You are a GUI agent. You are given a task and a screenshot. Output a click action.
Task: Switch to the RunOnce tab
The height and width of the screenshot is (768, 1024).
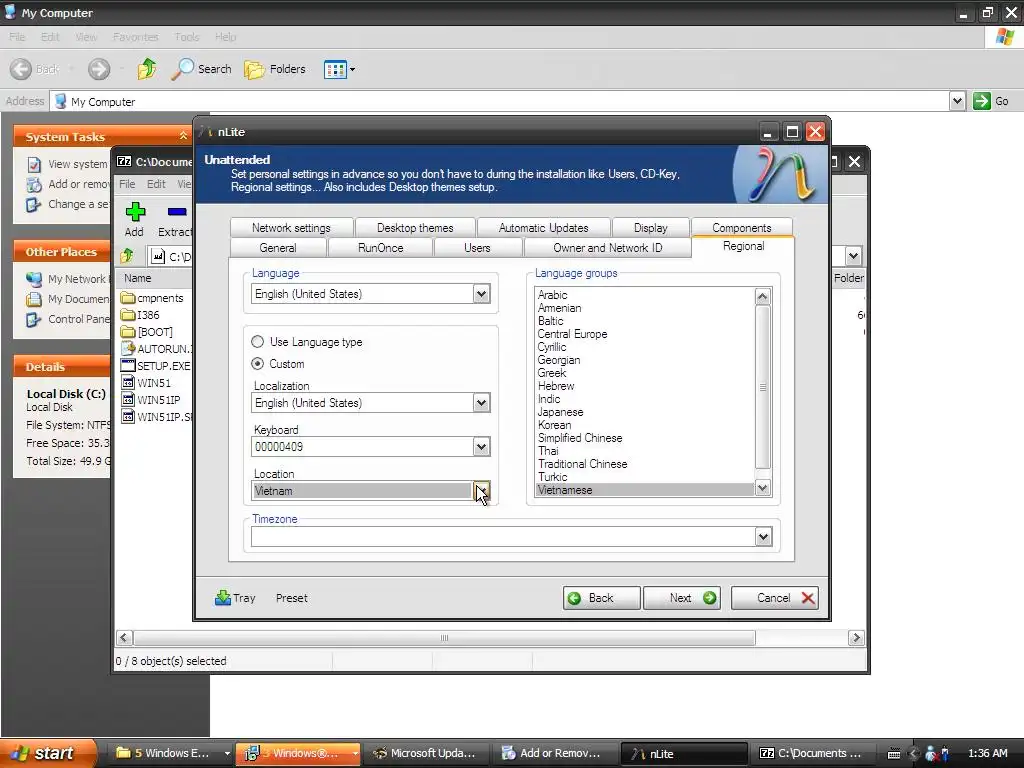[x=381, y=248]
